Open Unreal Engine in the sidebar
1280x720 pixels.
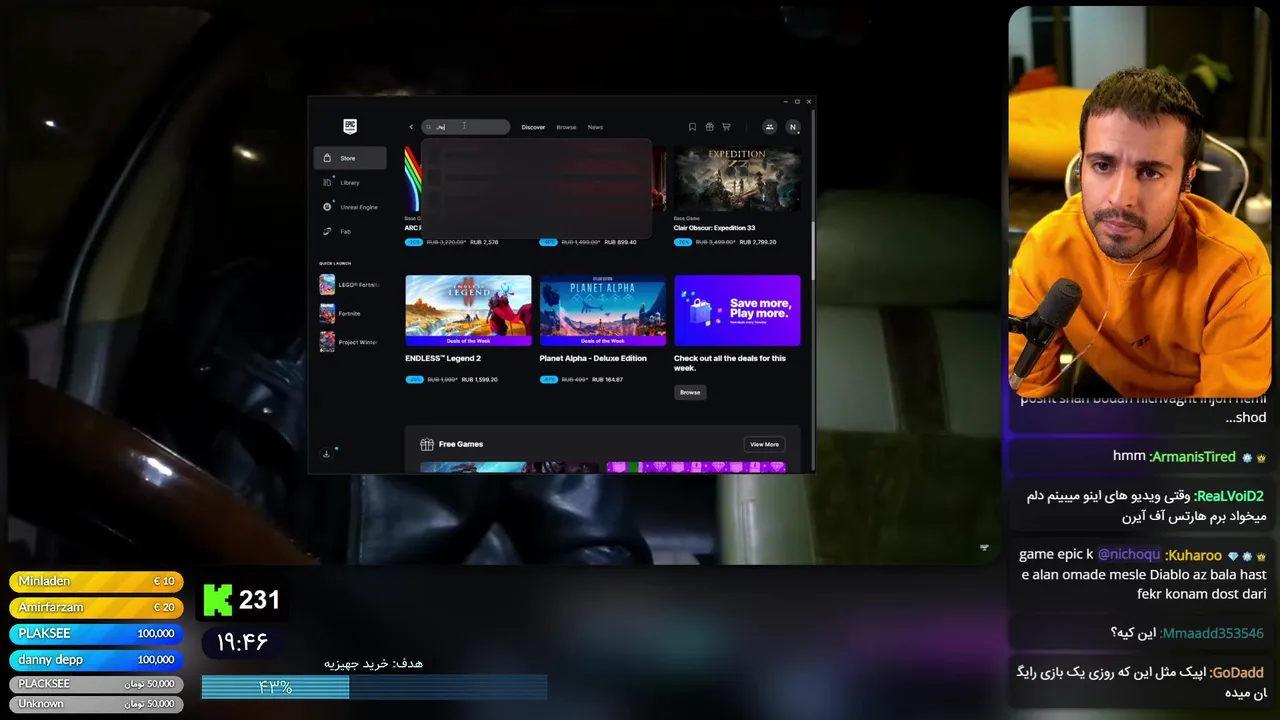pyautogui.click(x=350, y=207)
